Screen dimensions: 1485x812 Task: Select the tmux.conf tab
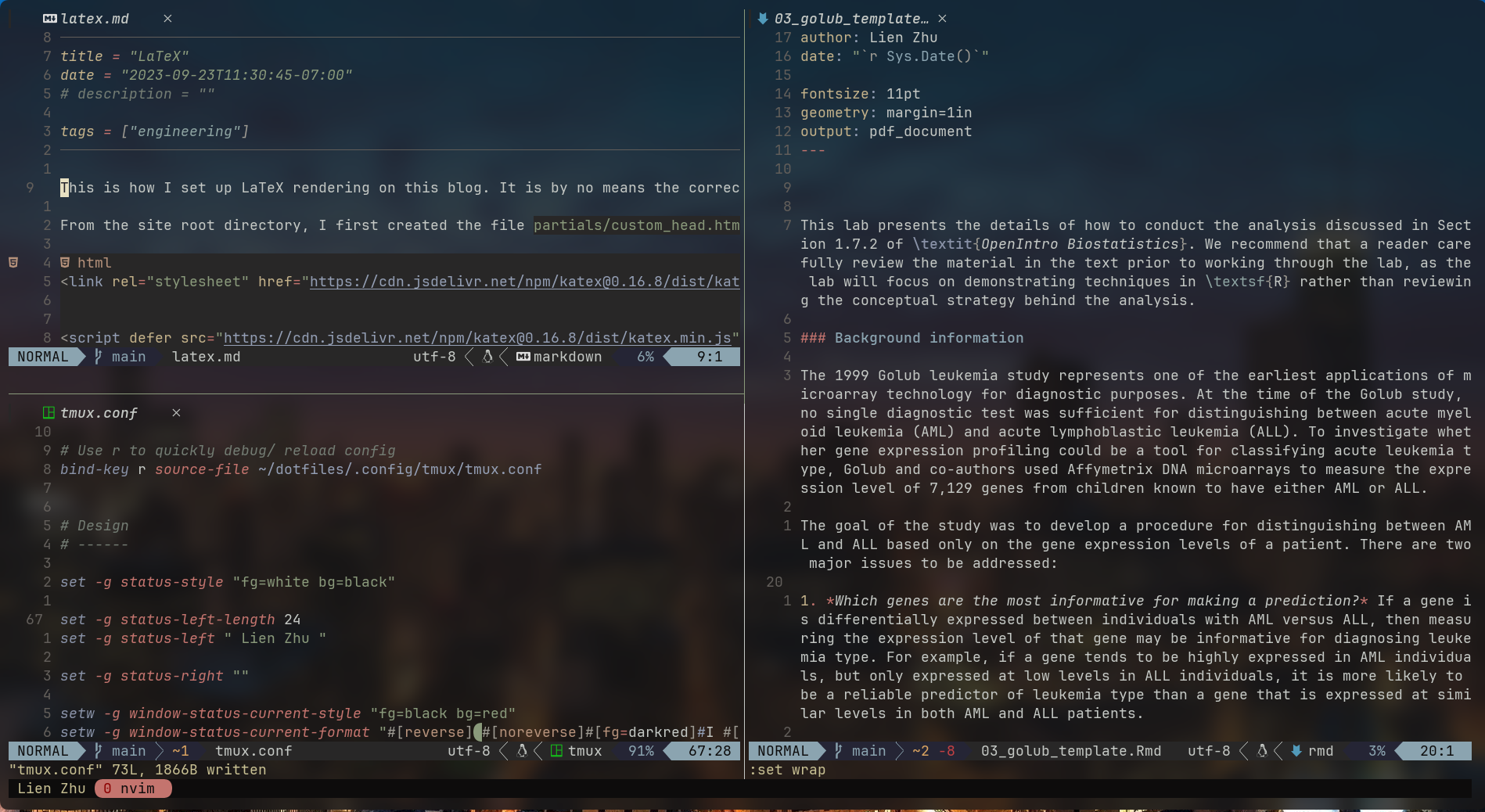tap(99, 412)
